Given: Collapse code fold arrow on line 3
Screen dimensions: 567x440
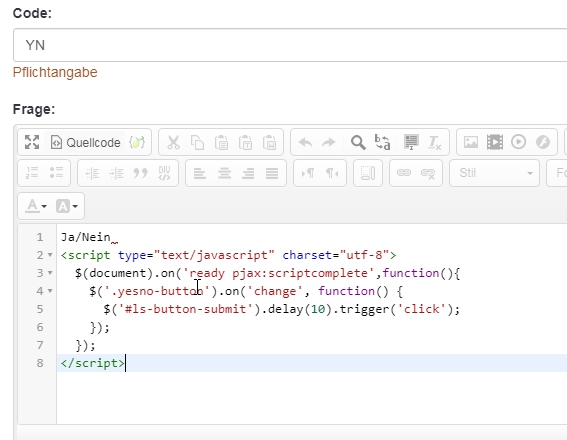Looking at the screenshot, I should (x=50, y=273).
